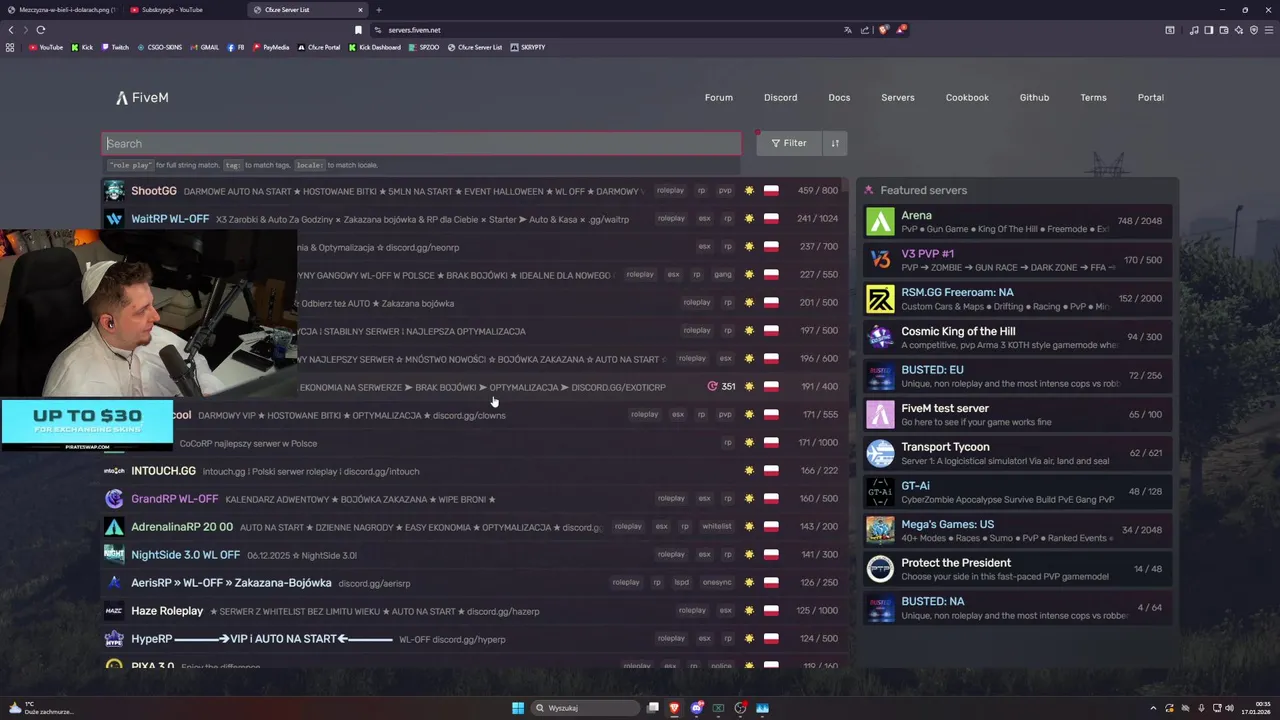Open Task View on the taskbar
The width and height of the screenshot is (1280, 720).
[x=653, y=708]
